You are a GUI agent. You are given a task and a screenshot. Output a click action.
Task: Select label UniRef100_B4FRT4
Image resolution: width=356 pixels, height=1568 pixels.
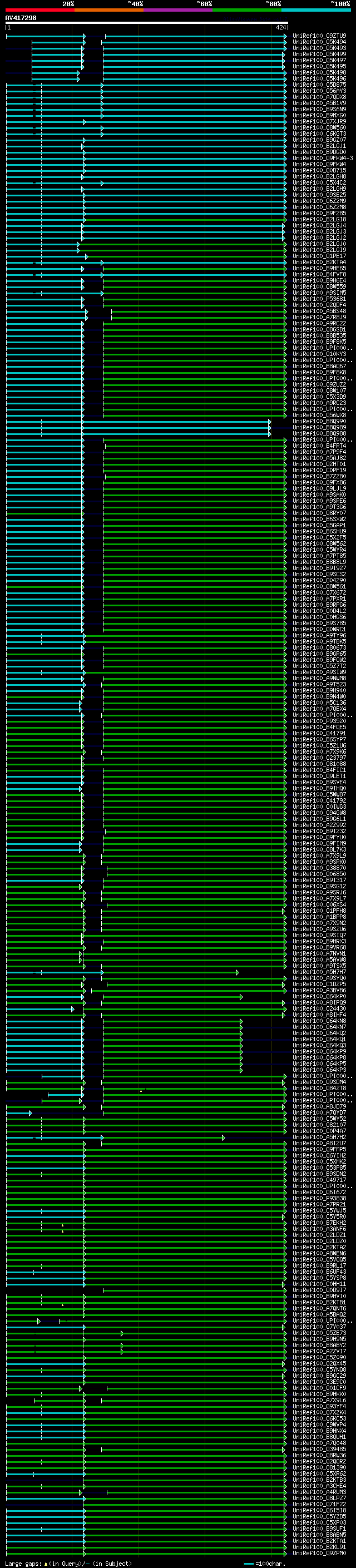tap(319, 446)
